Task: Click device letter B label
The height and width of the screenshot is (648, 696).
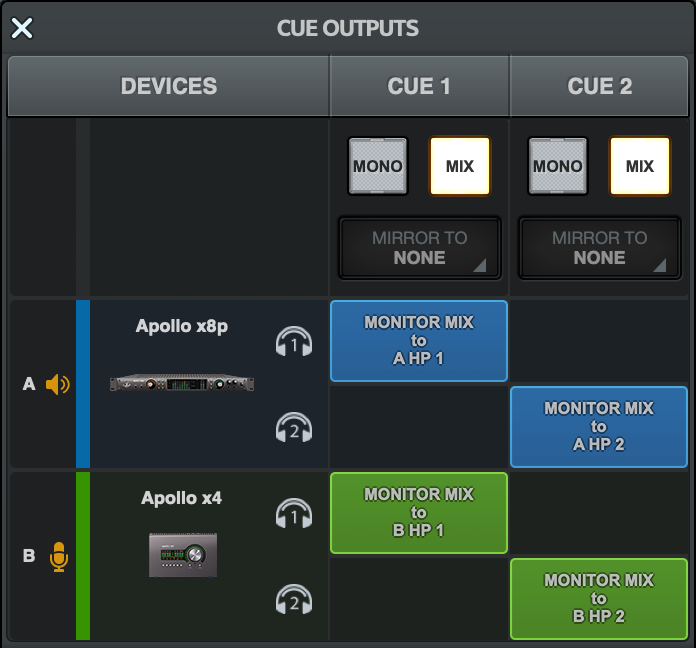Action: point(29,556)
